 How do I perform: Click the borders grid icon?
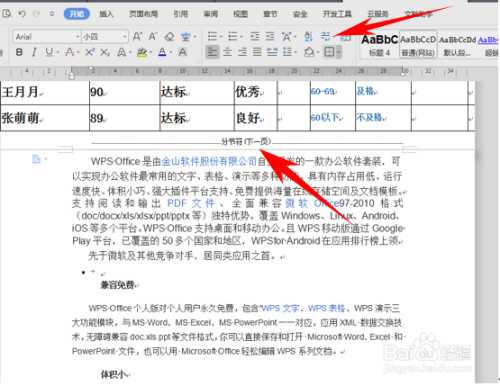329,52
